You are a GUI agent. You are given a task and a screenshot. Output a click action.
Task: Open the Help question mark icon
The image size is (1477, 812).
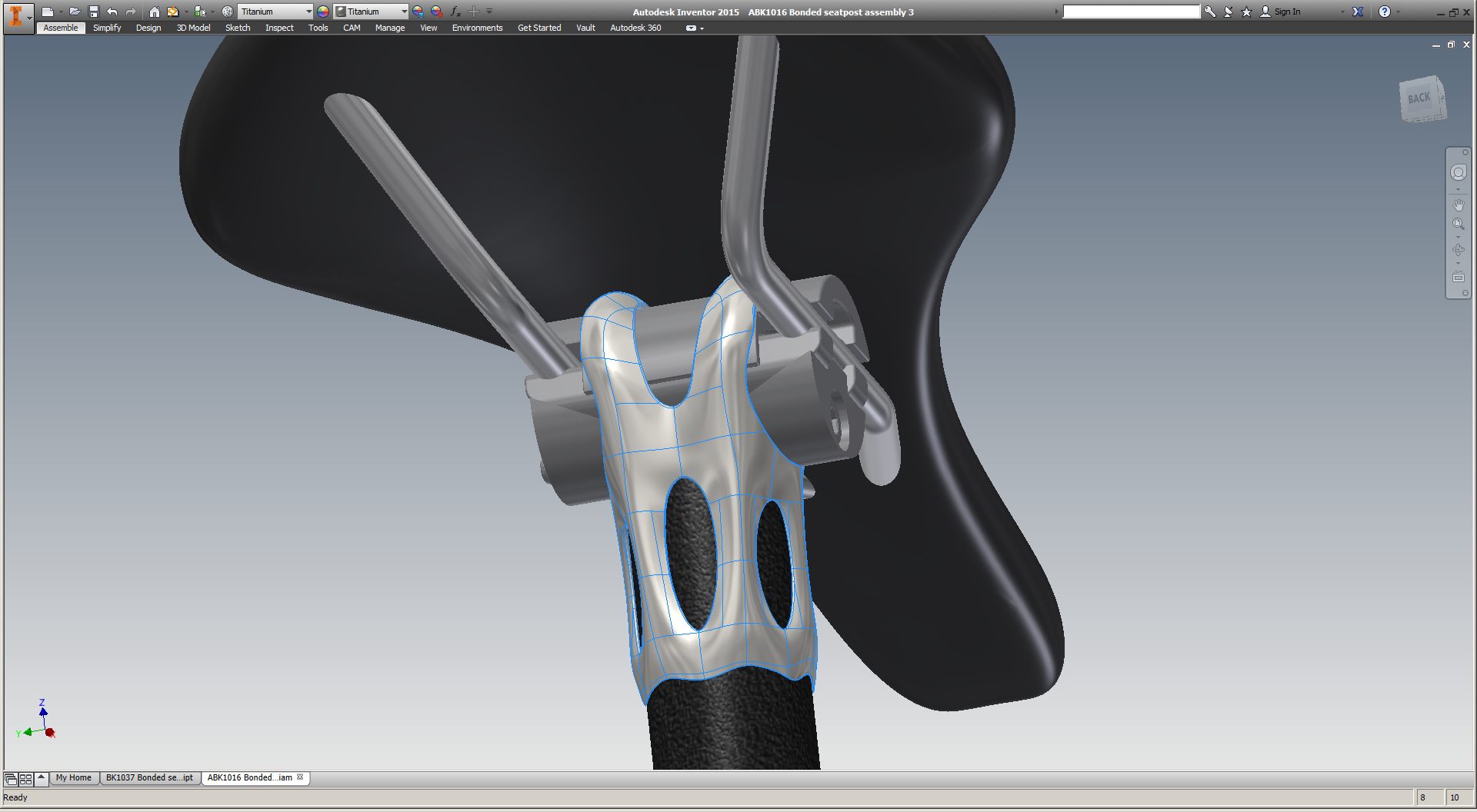[1385, 12]
